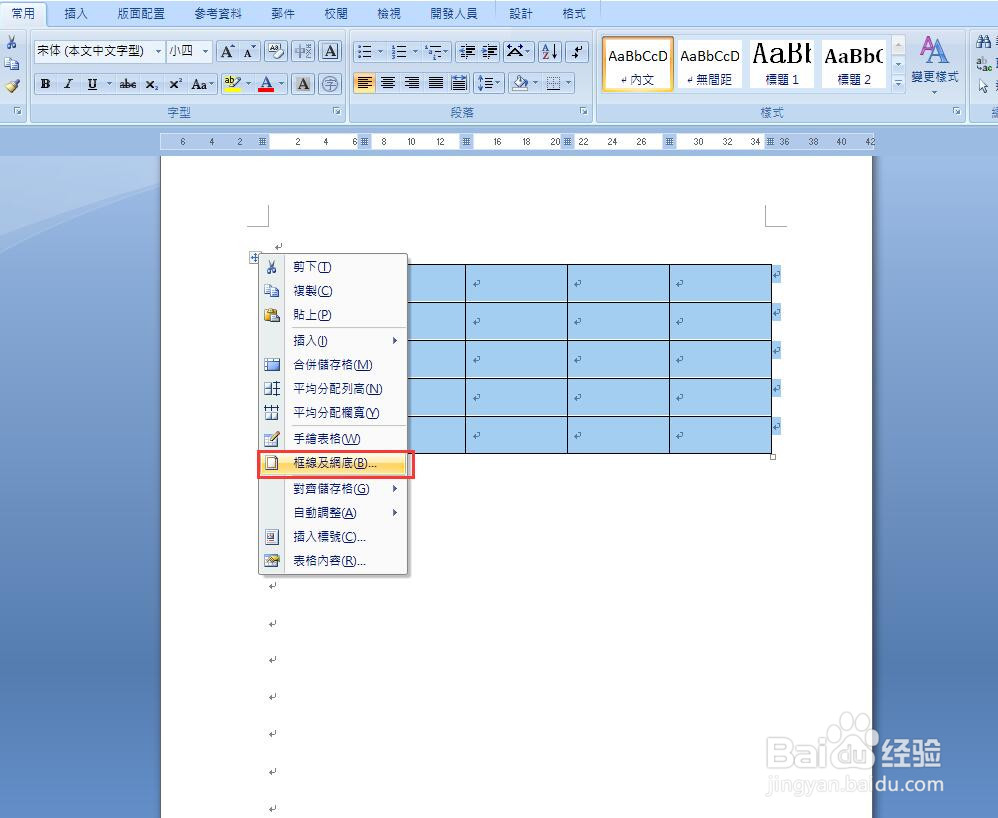
Task: Switch to the 插入 ribbon tab
Action: [76, 13]
